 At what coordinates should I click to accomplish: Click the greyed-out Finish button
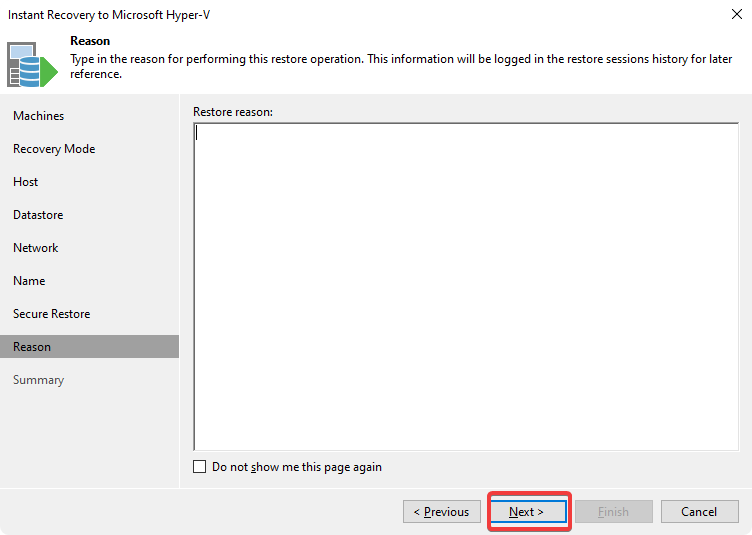coord(613,512)
